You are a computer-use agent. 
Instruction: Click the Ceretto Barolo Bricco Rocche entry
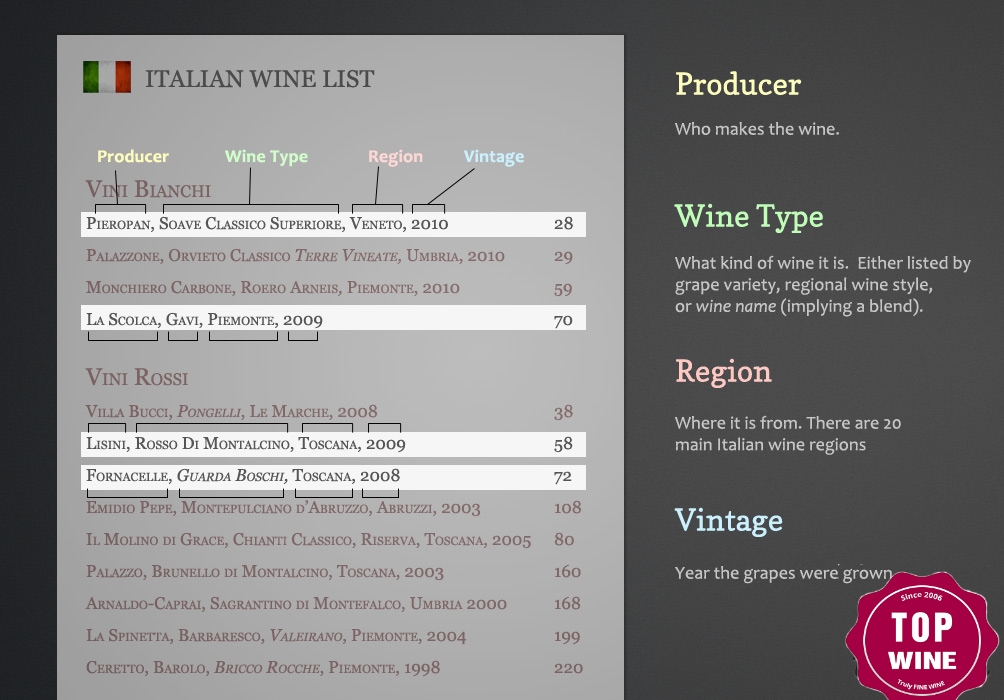pyautogui.click(x=263, y=668)
